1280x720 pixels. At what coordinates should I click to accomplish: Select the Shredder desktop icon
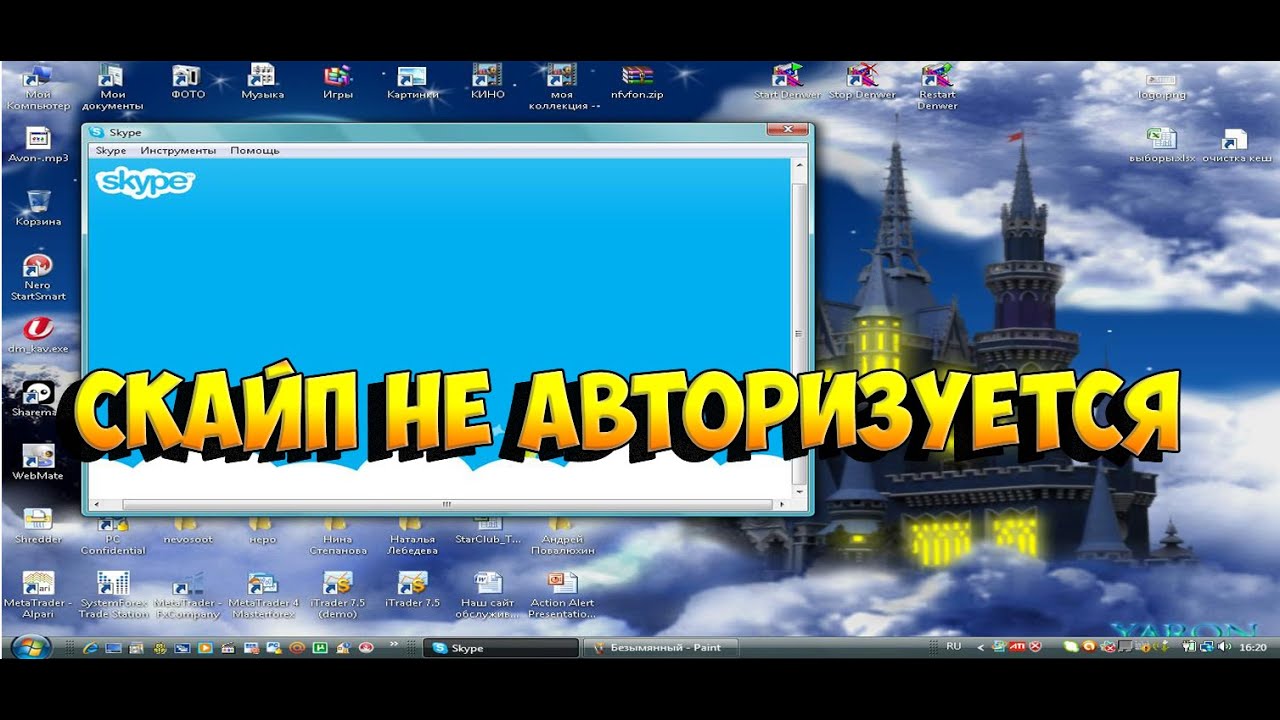37,525
